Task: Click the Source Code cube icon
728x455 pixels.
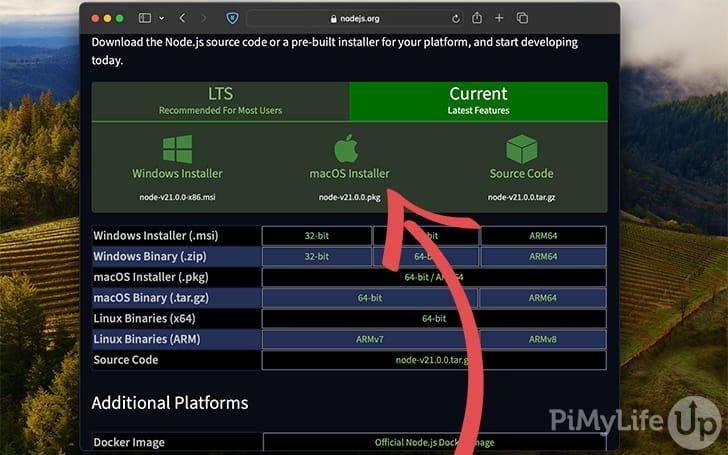Action: click(521, 149)
